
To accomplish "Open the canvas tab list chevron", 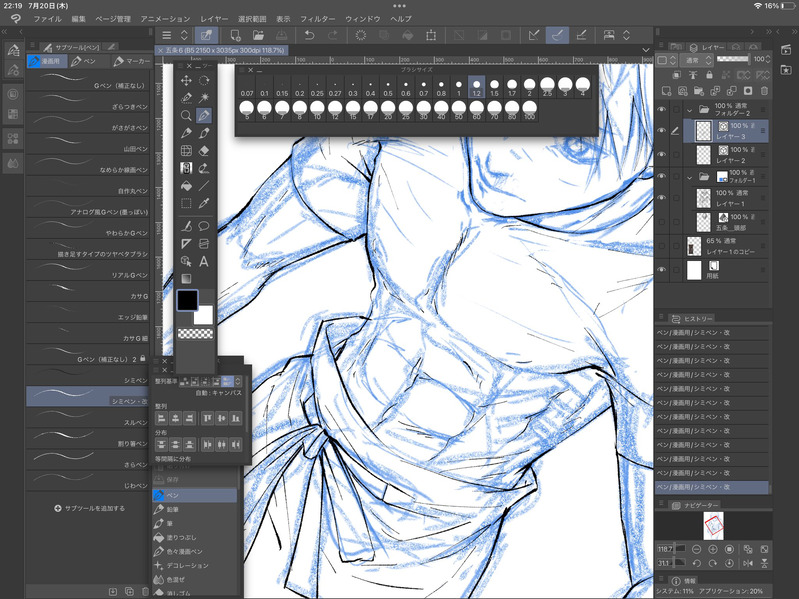I will [646, 50].
